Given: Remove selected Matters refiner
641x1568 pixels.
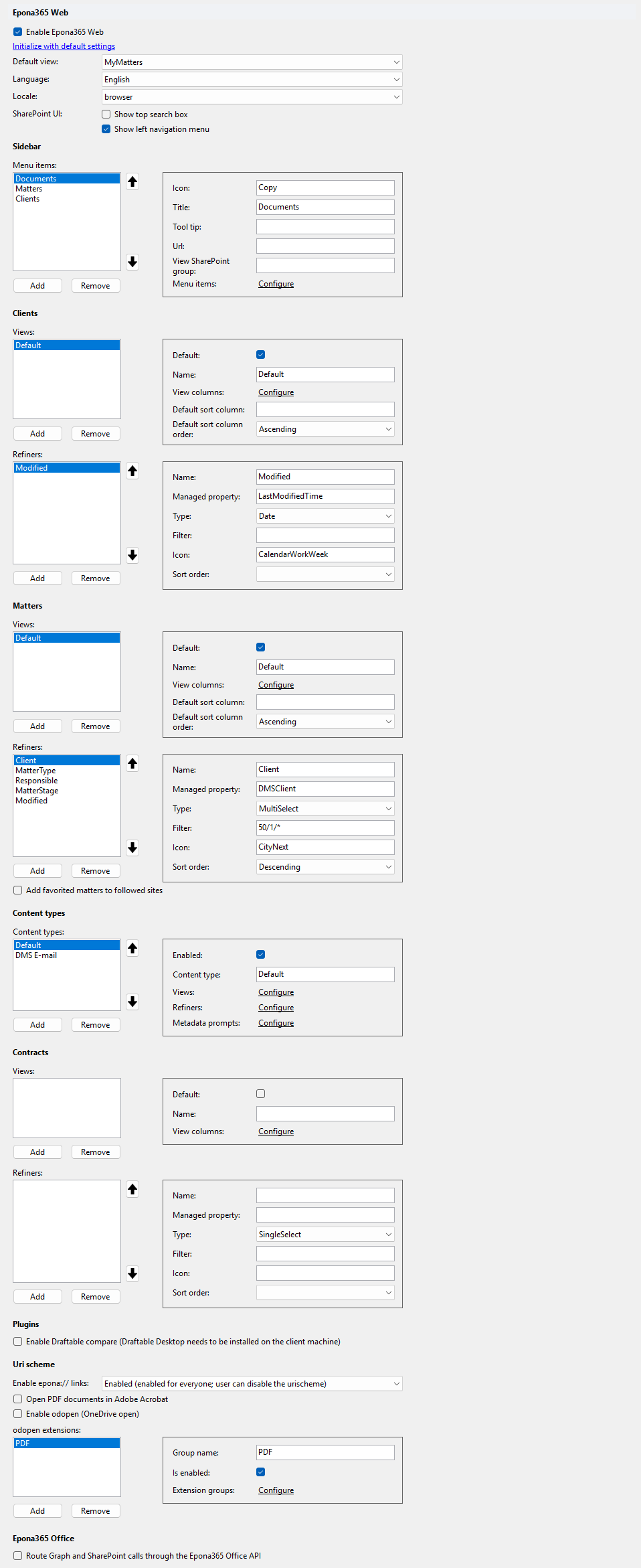Looking at the screenshot, I should pos(96,871).
